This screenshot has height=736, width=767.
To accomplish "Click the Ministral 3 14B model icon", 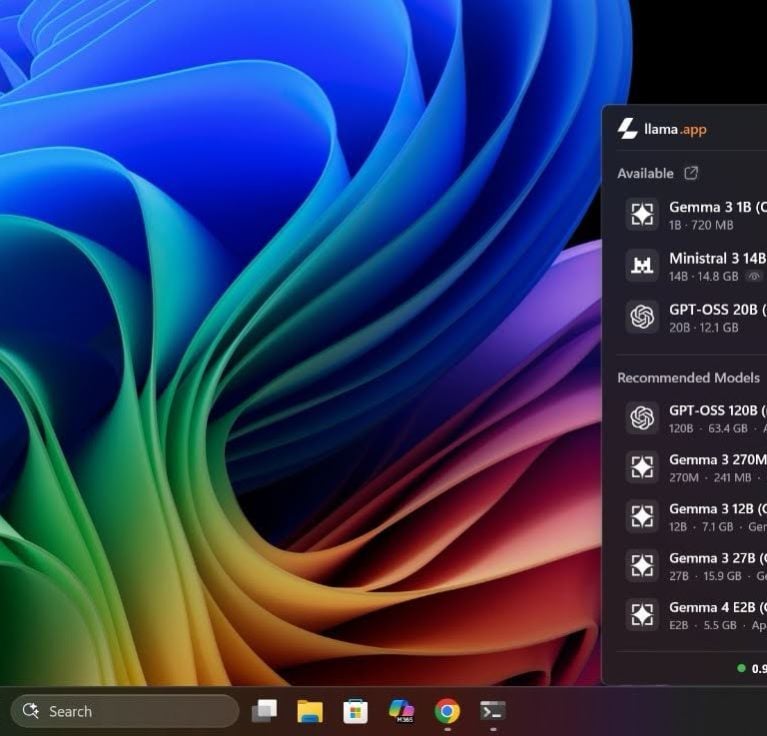I will [x=642, y=266].
